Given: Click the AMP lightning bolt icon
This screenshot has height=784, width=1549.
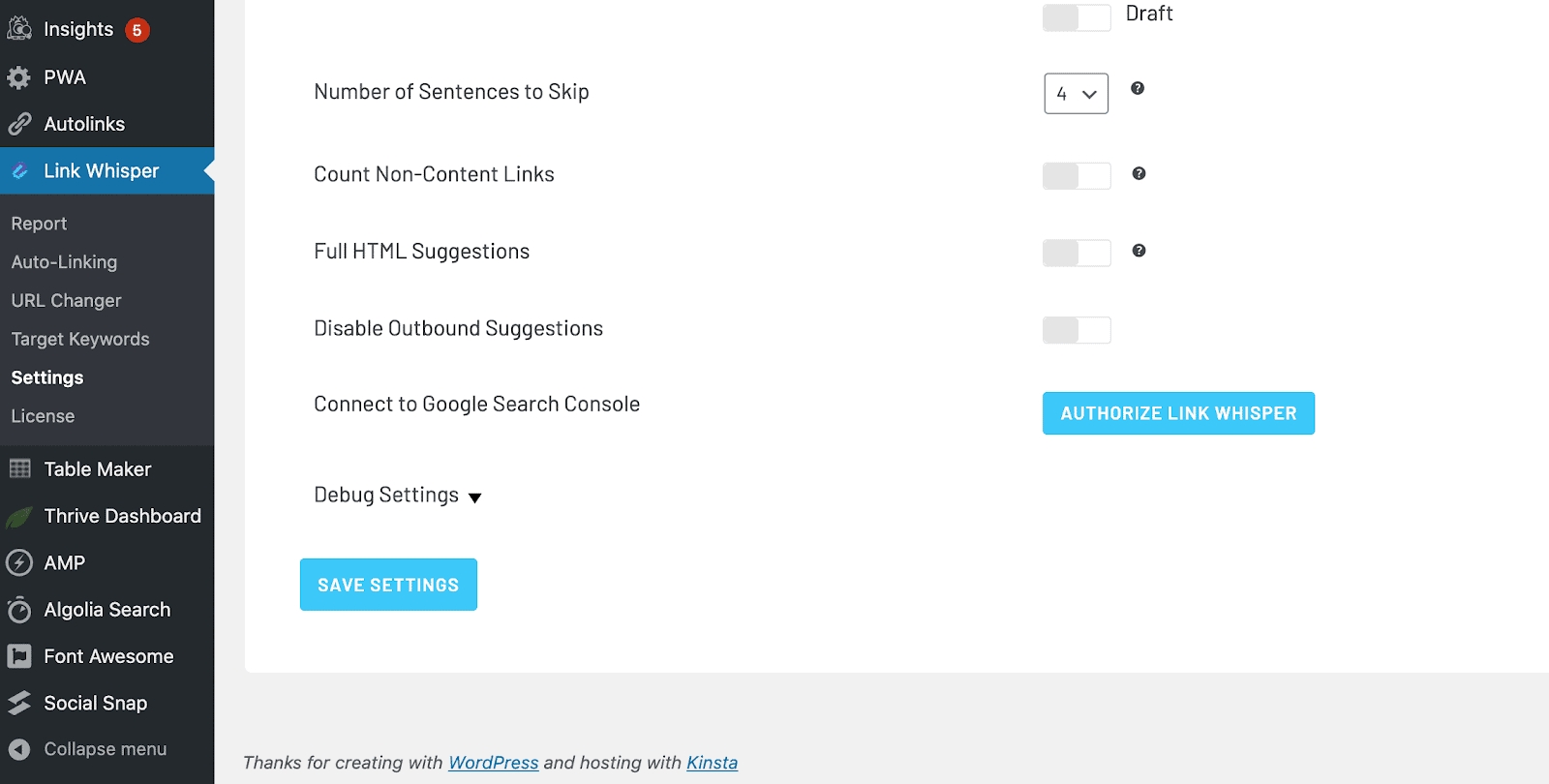Looking at the screenshot, I should point(19,563).
